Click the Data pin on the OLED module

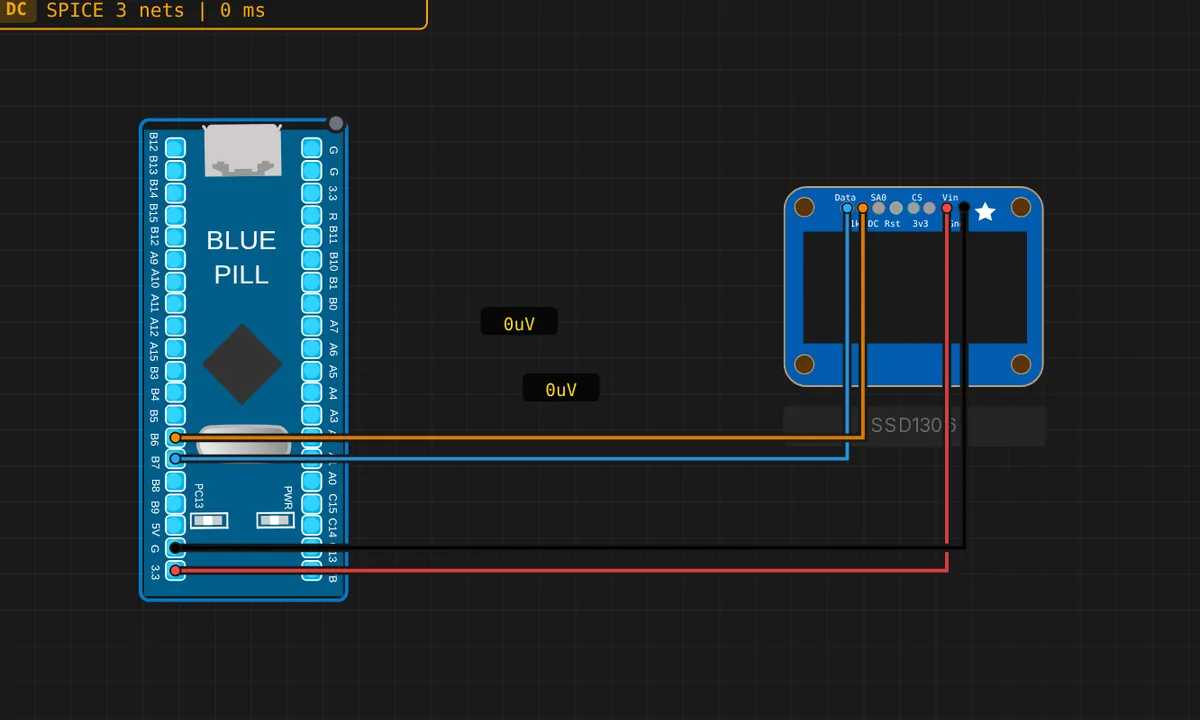tap(847, 208)
